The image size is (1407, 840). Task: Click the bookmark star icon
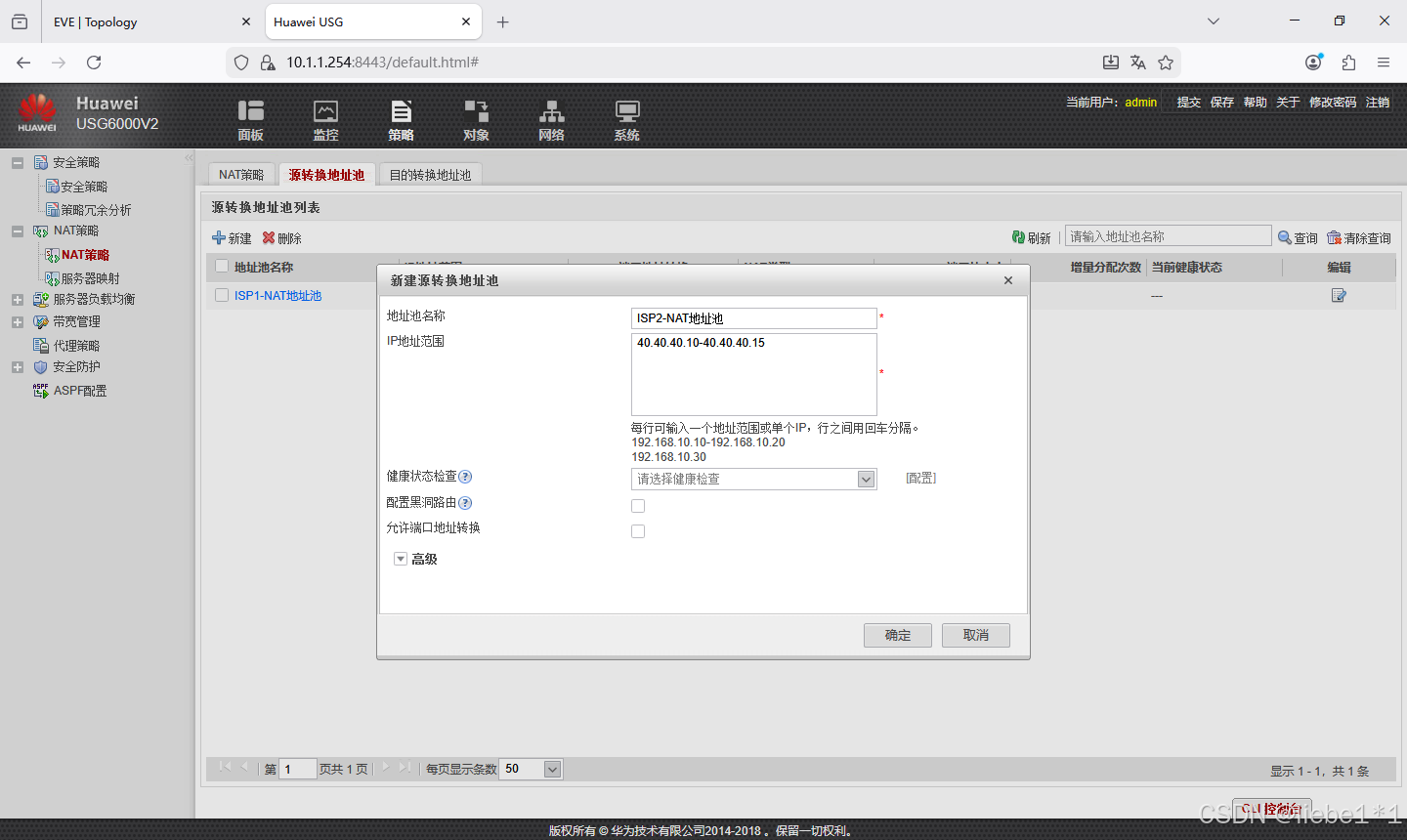[x=1166, y=63]
